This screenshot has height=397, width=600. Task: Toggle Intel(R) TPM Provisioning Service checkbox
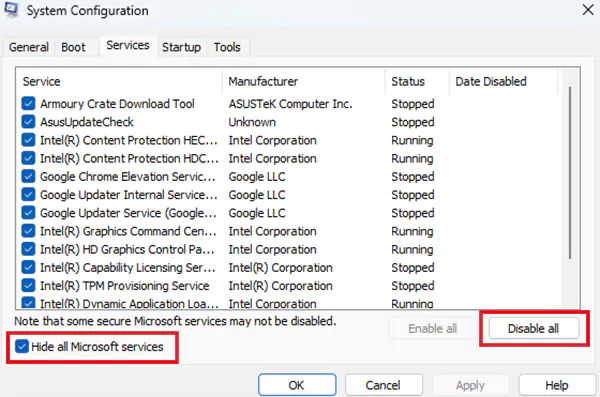click(28, 286)
